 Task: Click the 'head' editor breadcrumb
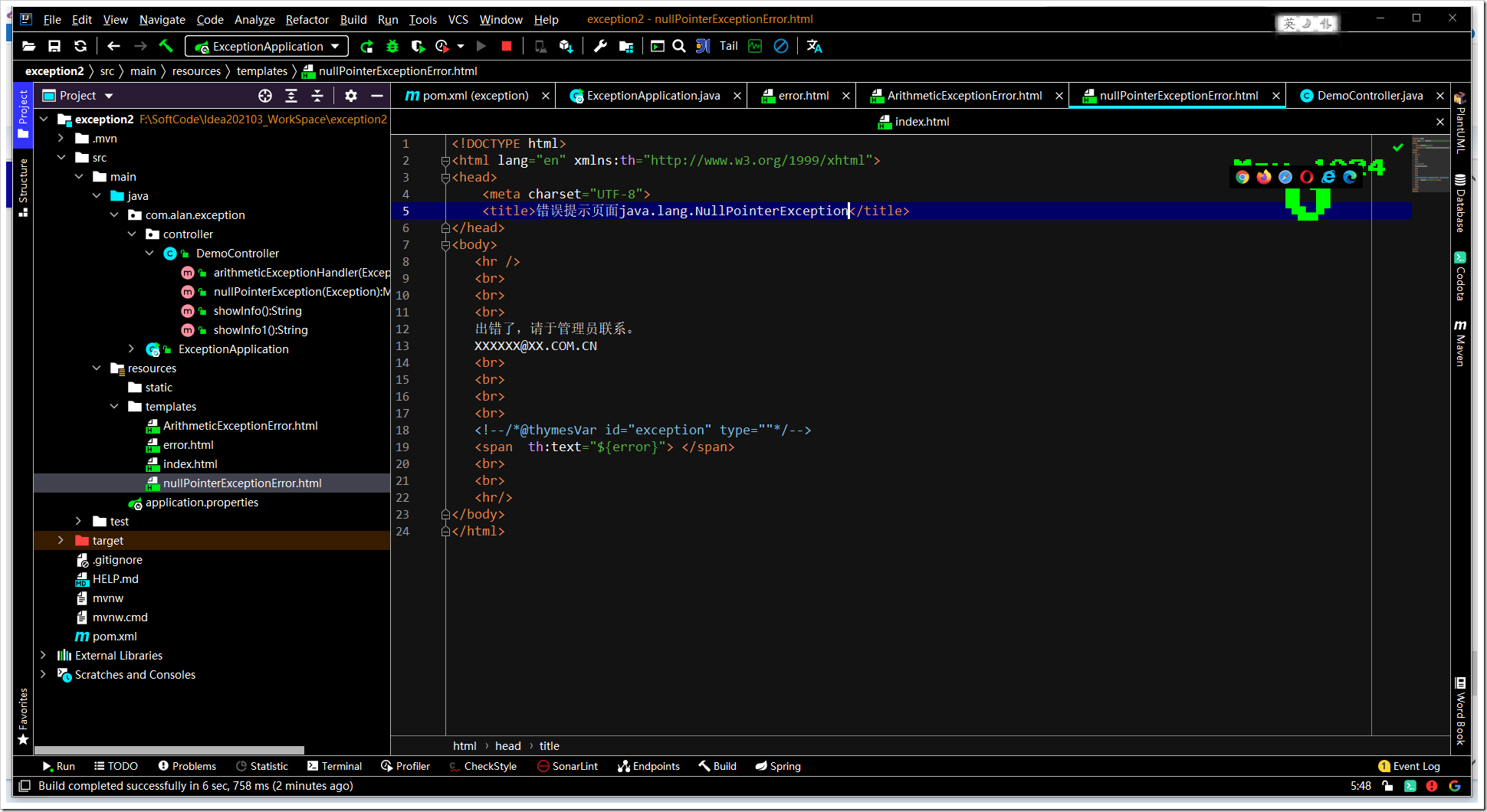click(x=508, y=746)
